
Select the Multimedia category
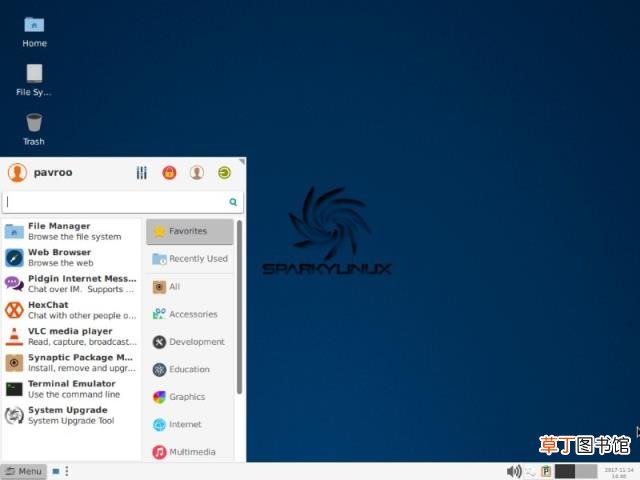pos(190,452)
